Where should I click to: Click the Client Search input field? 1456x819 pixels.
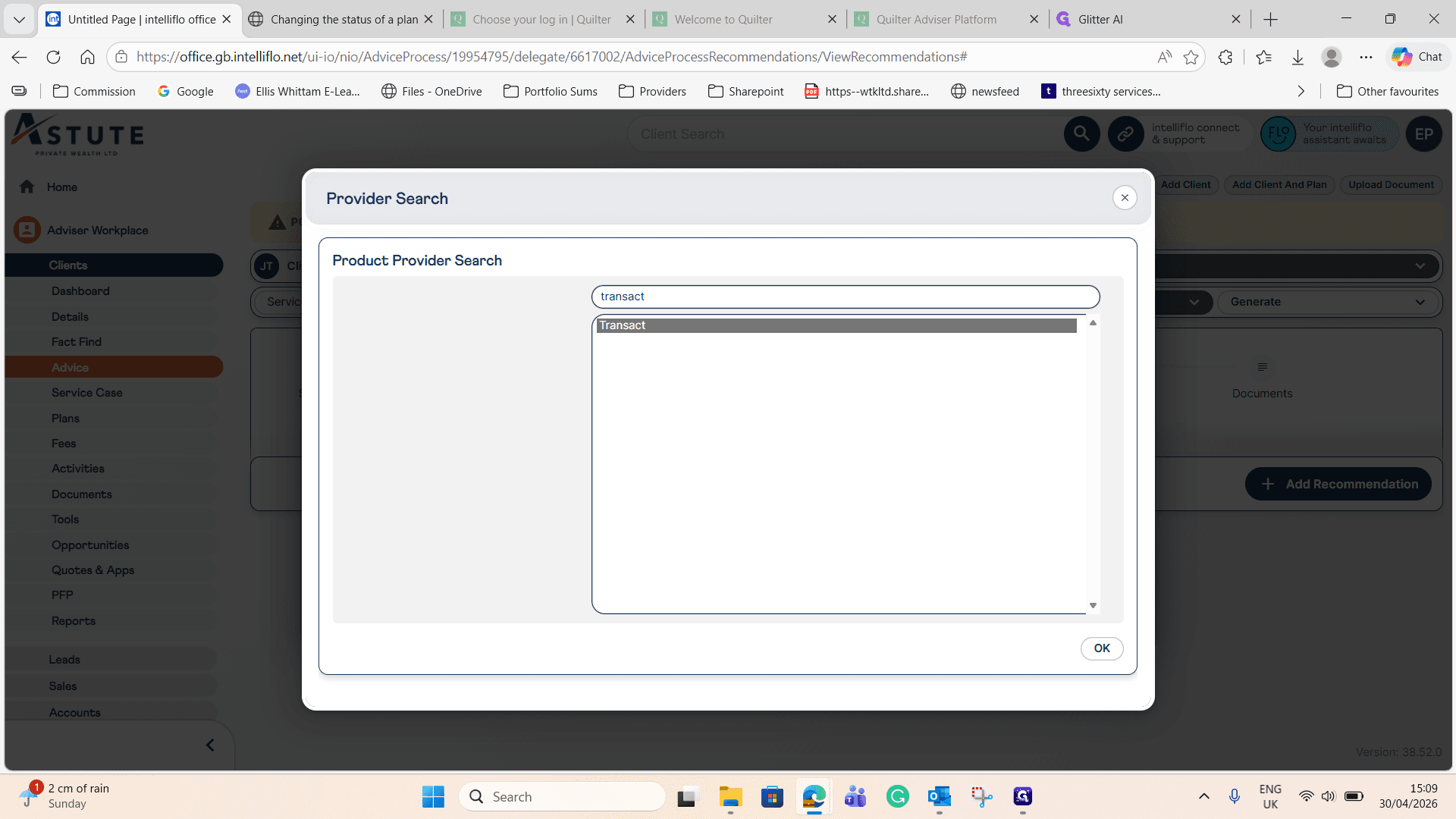click(x=846, y=134)
